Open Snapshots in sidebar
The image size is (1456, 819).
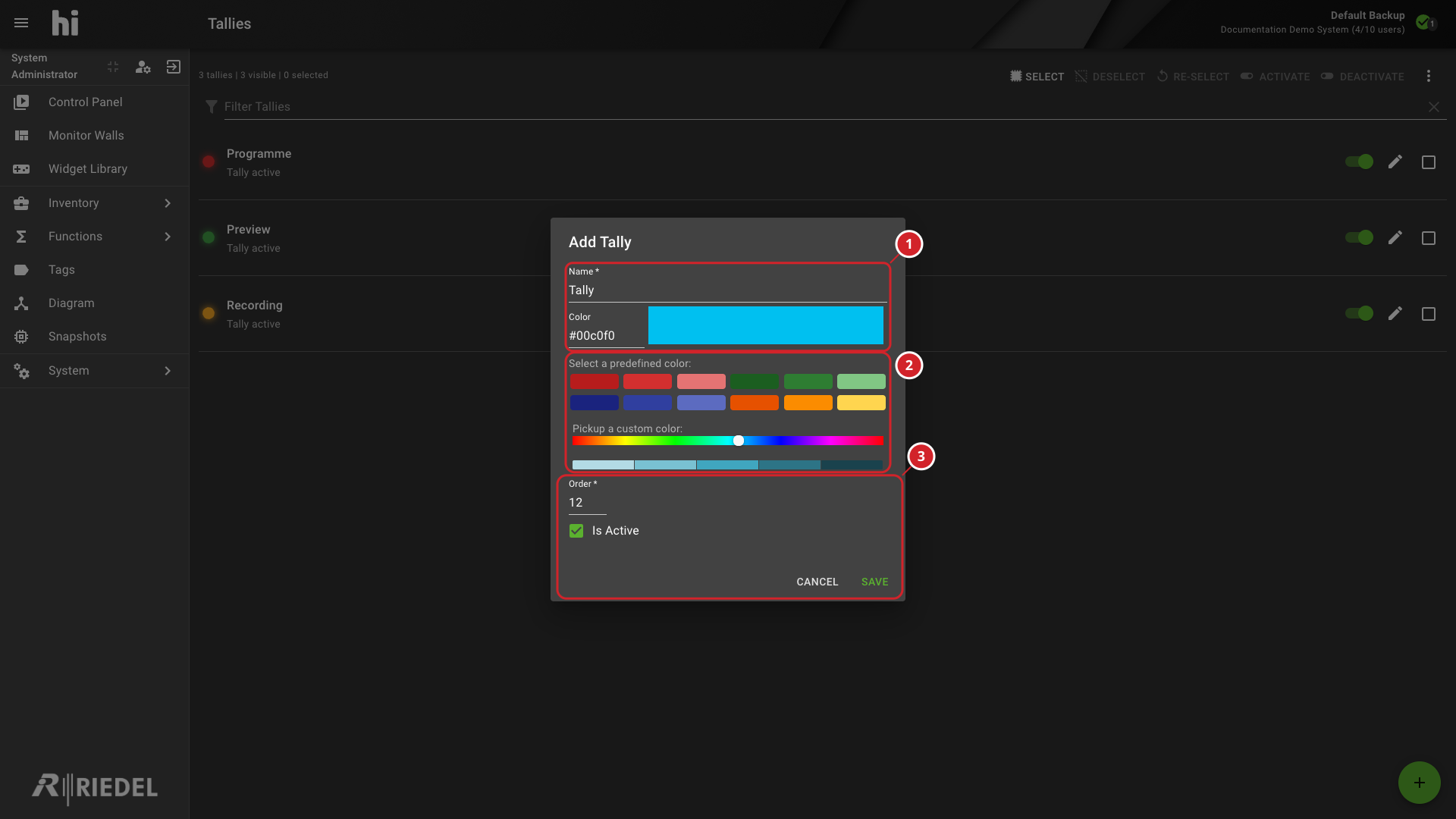pos(94,337)
